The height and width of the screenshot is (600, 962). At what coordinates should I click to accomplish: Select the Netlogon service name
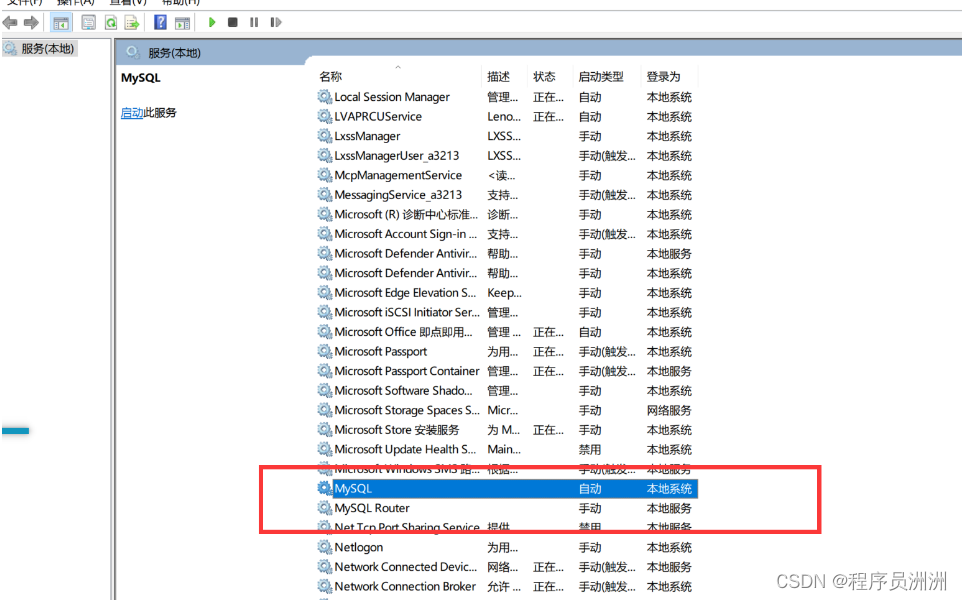(358, 547)
